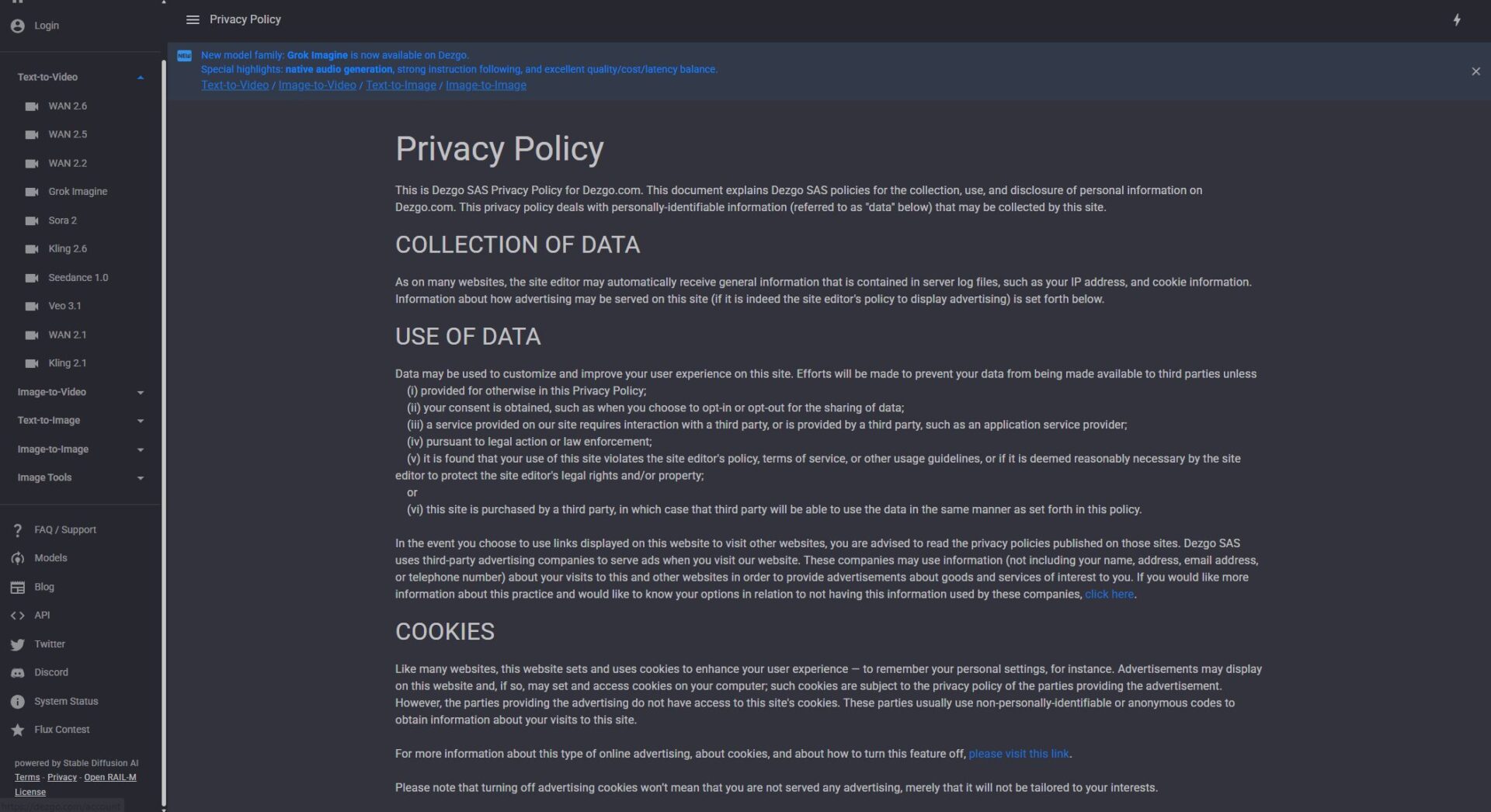Click the System Status info icon
This screenshot has width=1491, height=812.
pos(18,702)
